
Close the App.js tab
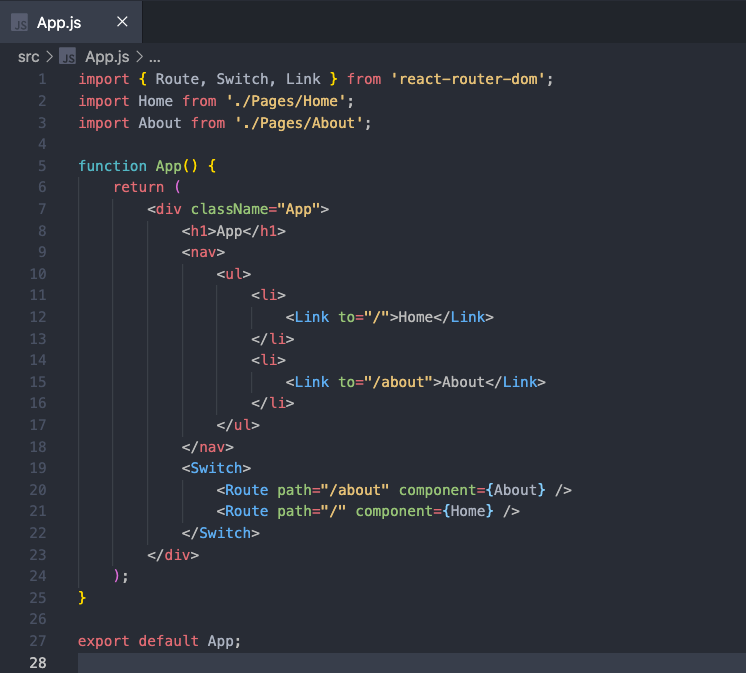[122, 21]
